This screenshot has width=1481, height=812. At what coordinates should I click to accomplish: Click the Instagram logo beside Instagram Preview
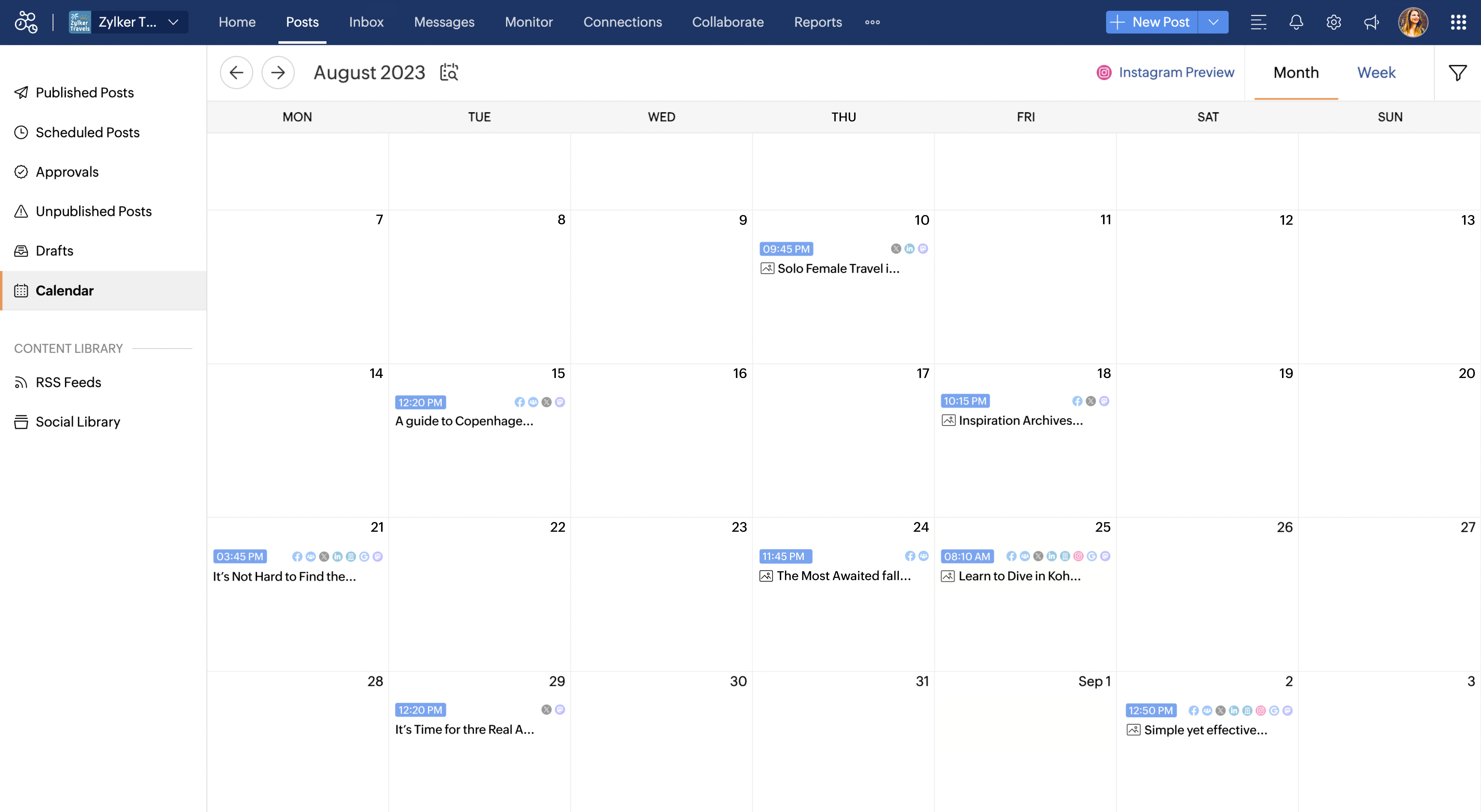(x=1104, y=73)
